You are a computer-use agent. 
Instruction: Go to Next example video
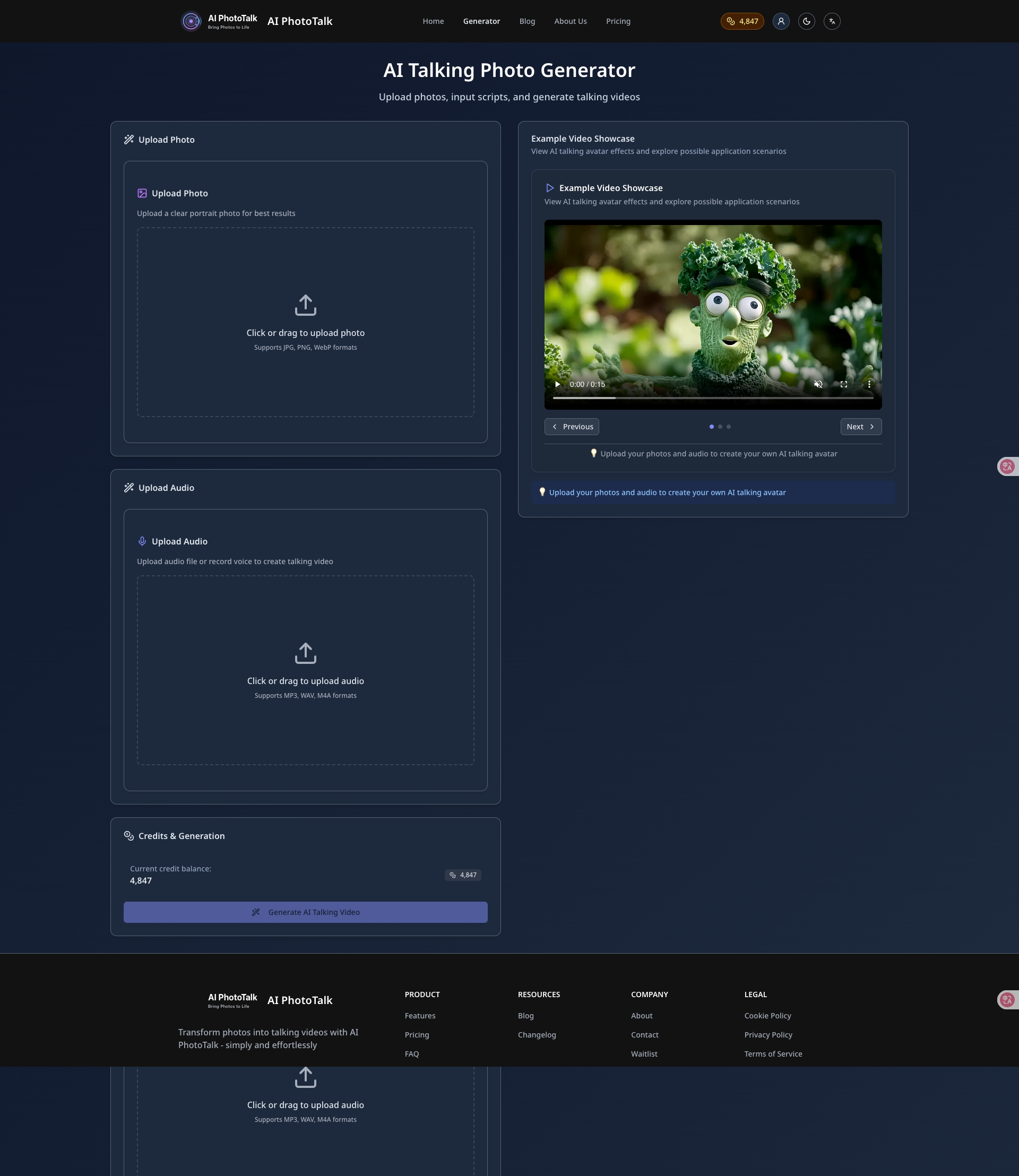(x=861, y=427)
